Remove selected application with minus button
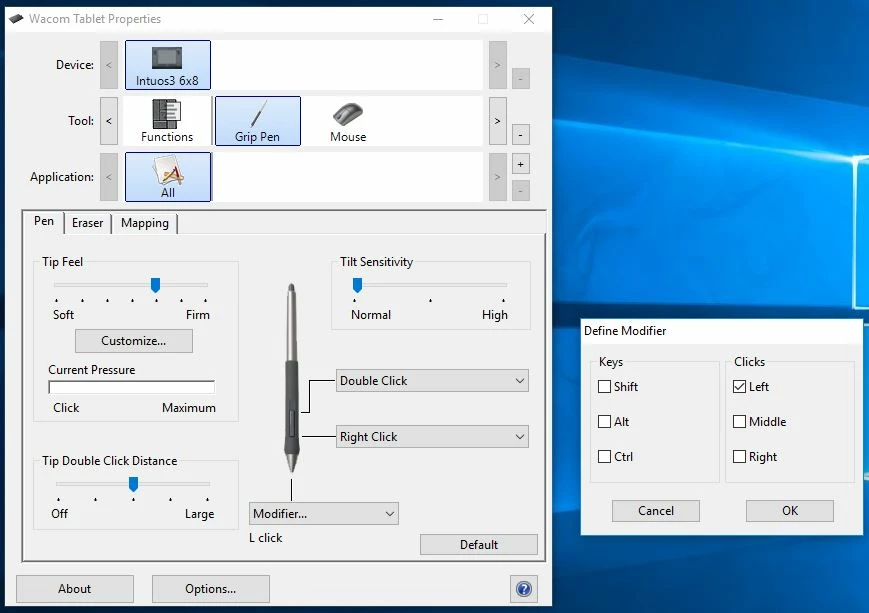Screen dimensions: 869x613 tap(520, 191)
